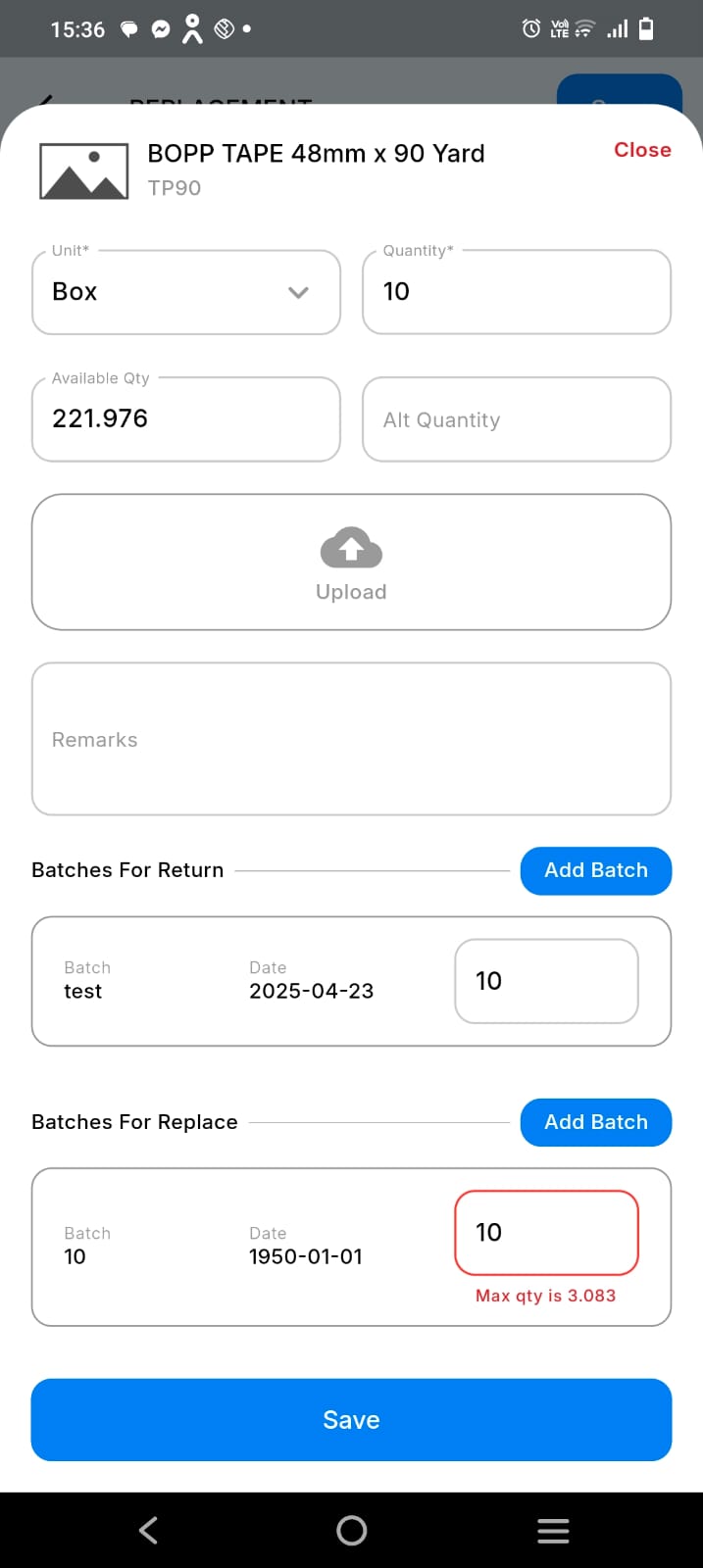
Task: Tap the battery icon in status bar
Action: click(x=646, y=29)
